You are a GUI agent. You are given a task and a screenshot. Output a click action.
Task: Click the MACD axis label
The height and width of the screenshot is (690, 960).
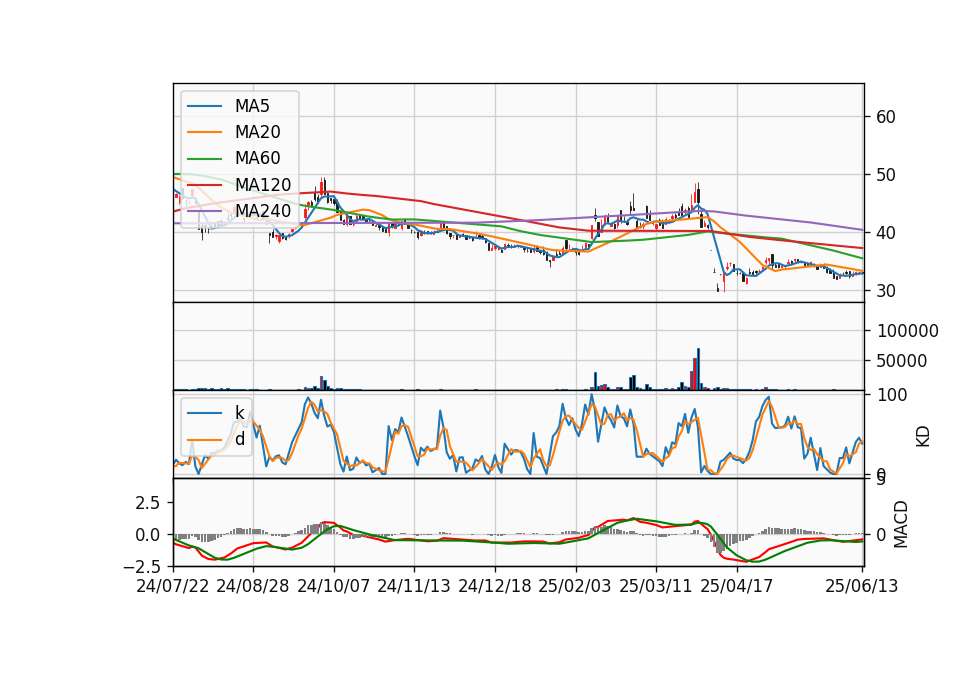tap(901, 524)
